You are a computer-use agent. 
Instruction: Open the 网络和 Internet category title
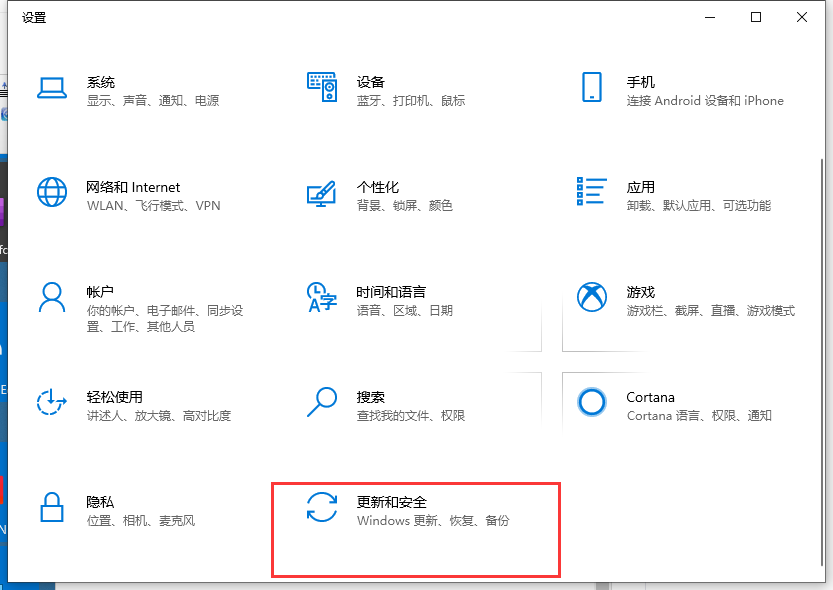[x=133, y=187]
